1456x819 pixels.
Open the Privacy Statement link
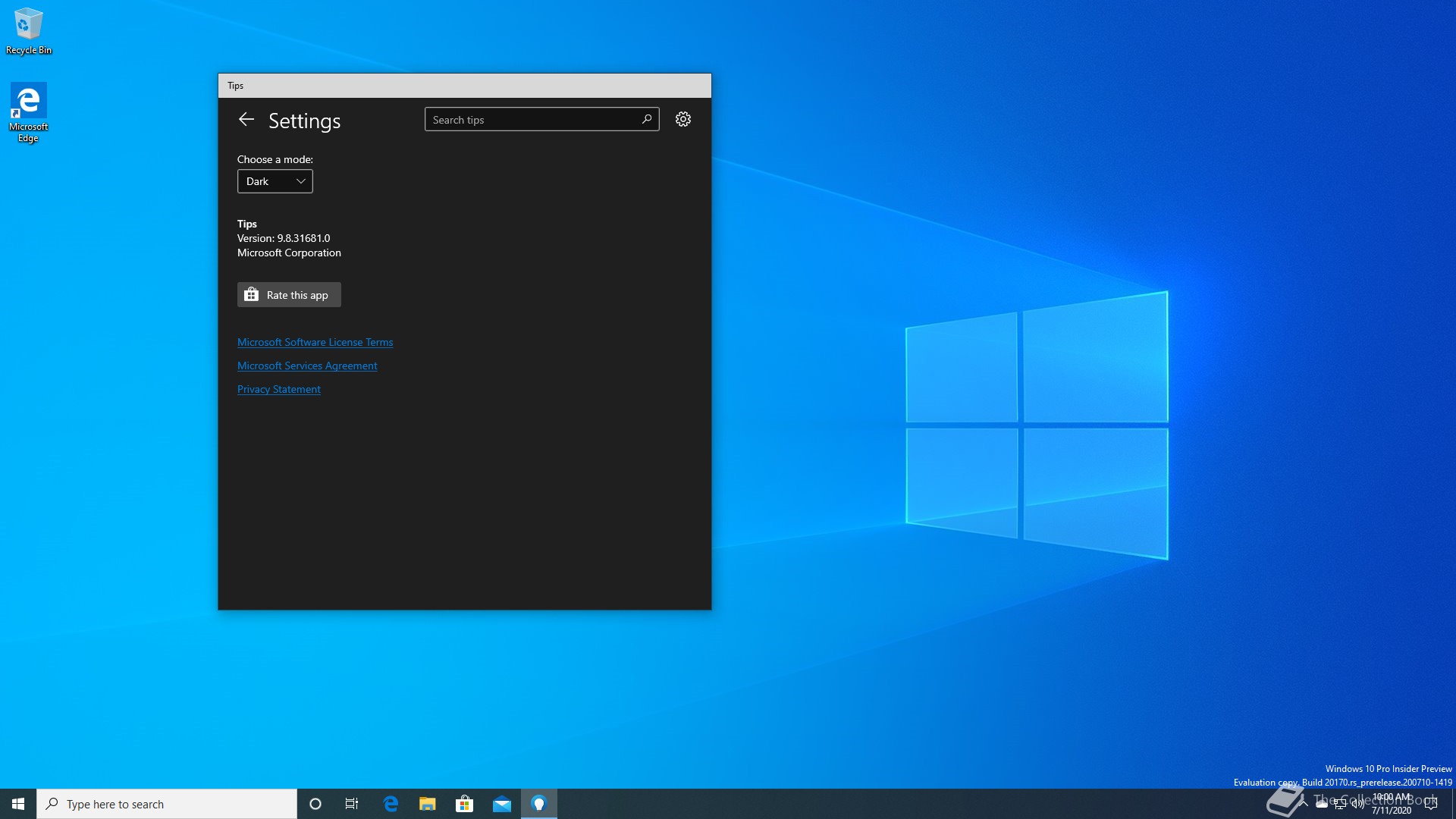coord(279,389)
